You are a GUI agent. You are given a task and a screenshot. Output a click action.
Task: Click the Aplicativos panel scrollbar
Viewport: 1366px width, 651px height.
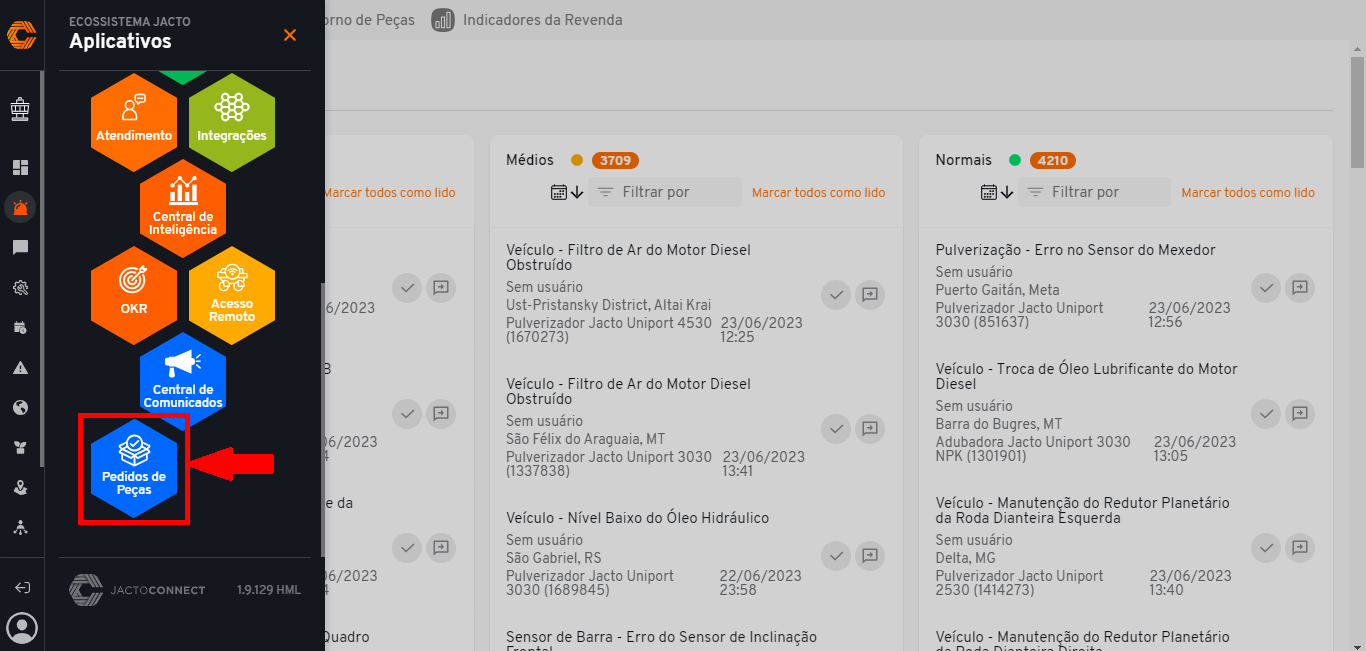click(x=321, y=418)
